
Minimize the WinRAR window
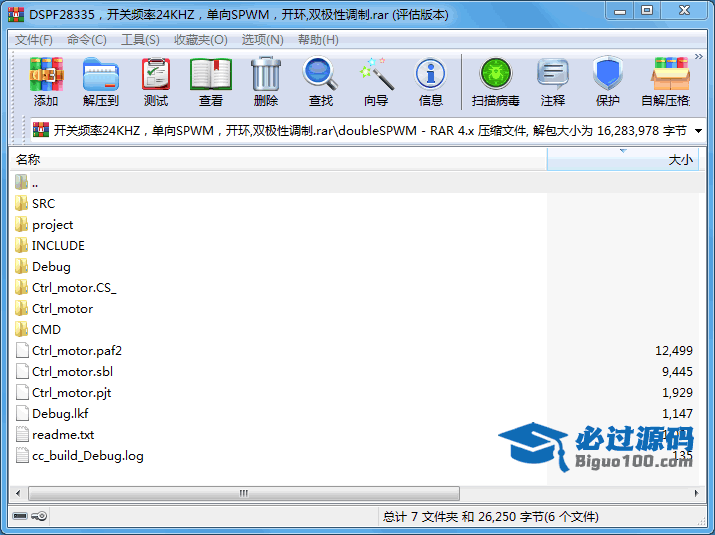(x=620, y=11)
